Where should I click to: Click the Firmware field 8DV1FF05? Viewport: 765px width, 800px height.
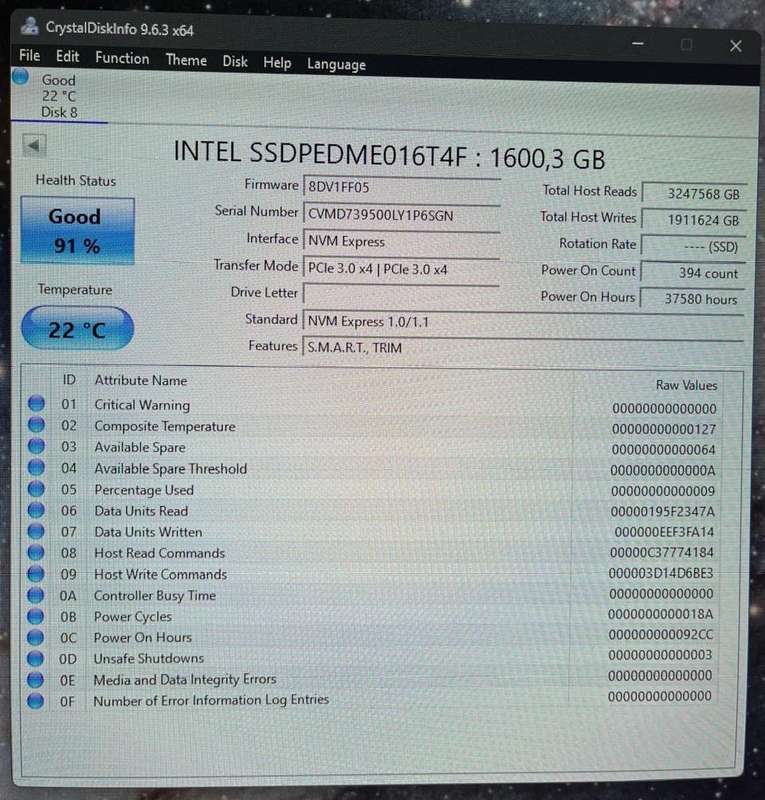(x=402, y=187)
